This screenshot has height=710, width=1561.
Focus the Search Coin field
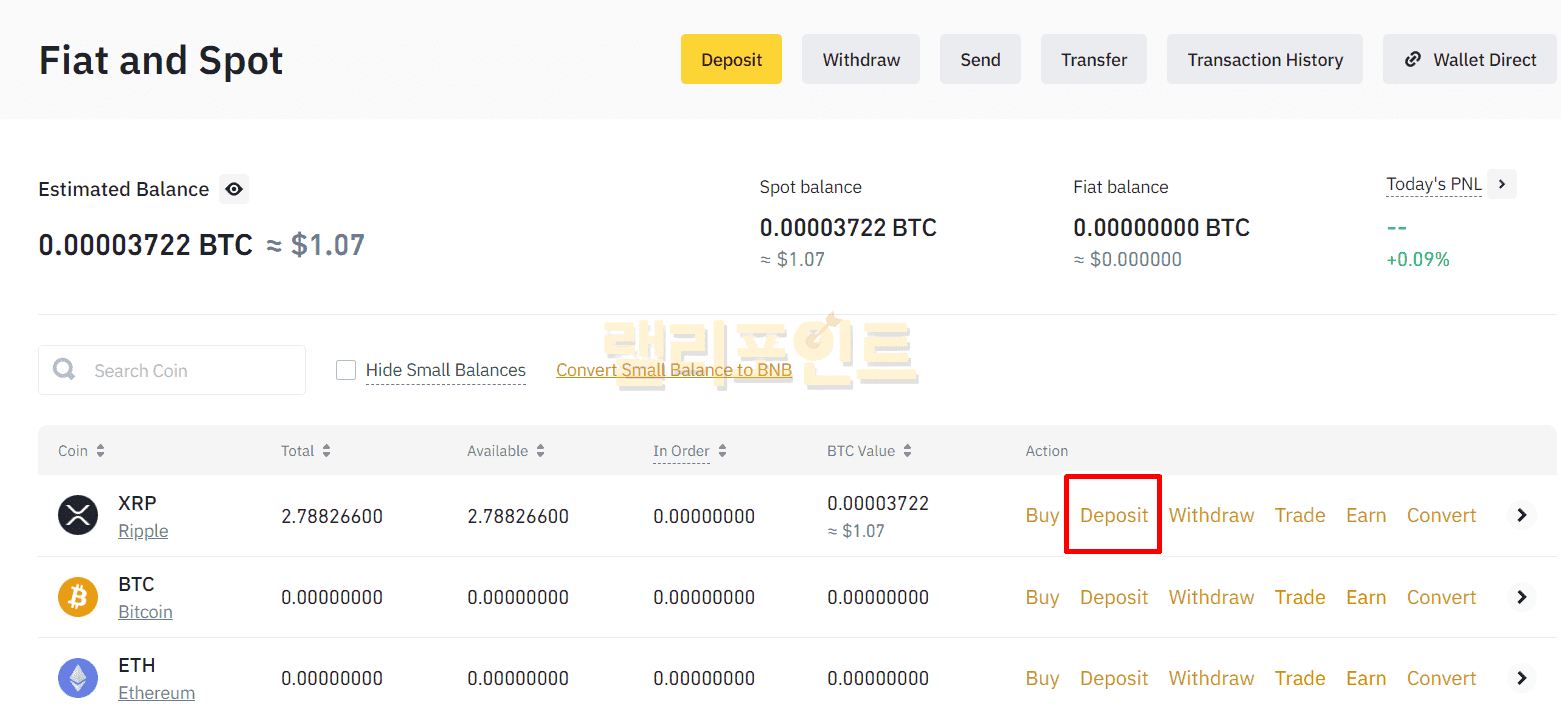click(172, 370)
